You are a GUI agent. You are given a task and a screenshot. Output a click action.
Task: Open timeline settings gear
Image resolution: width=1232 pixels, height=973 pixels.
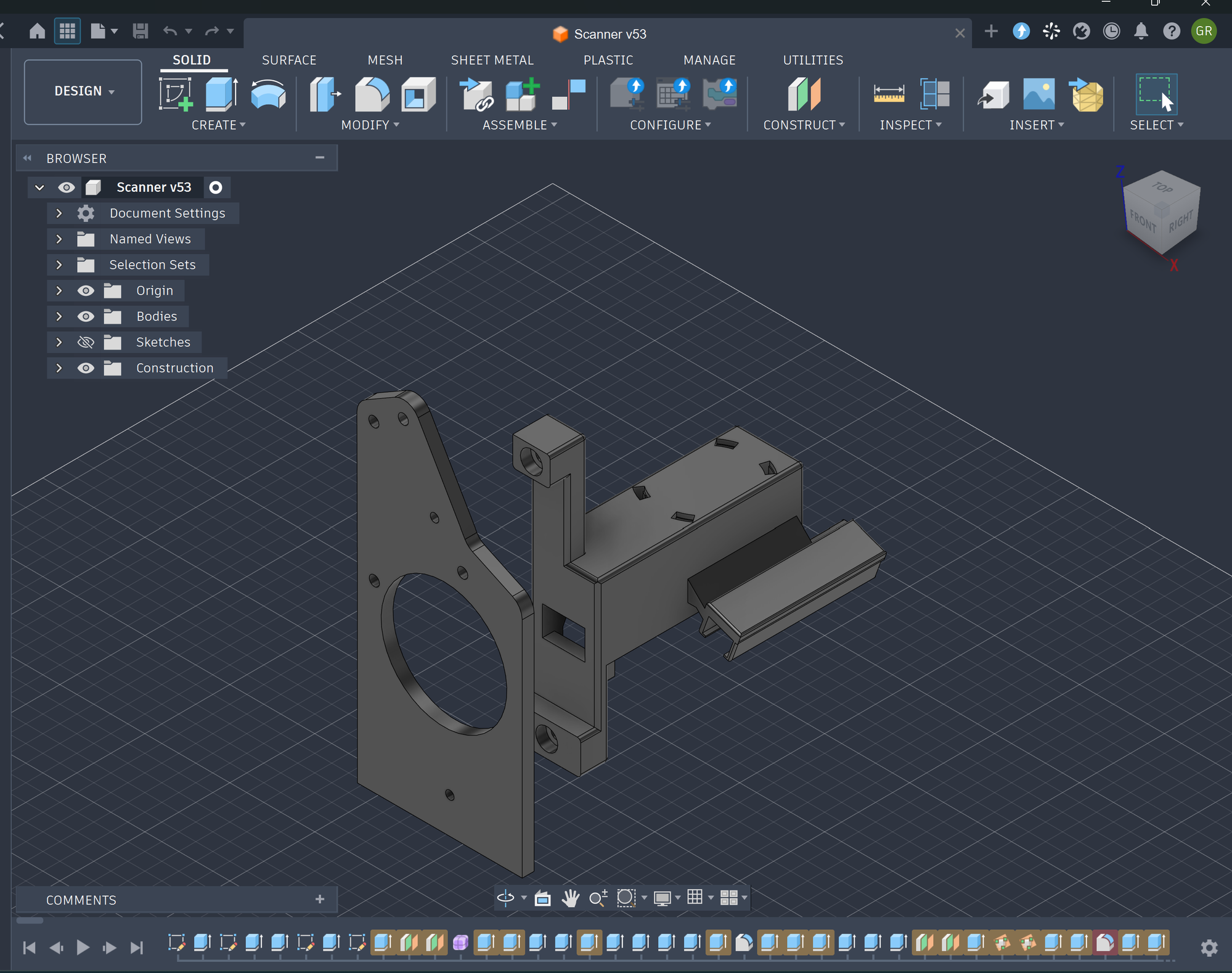click(x=1209, y=947)
